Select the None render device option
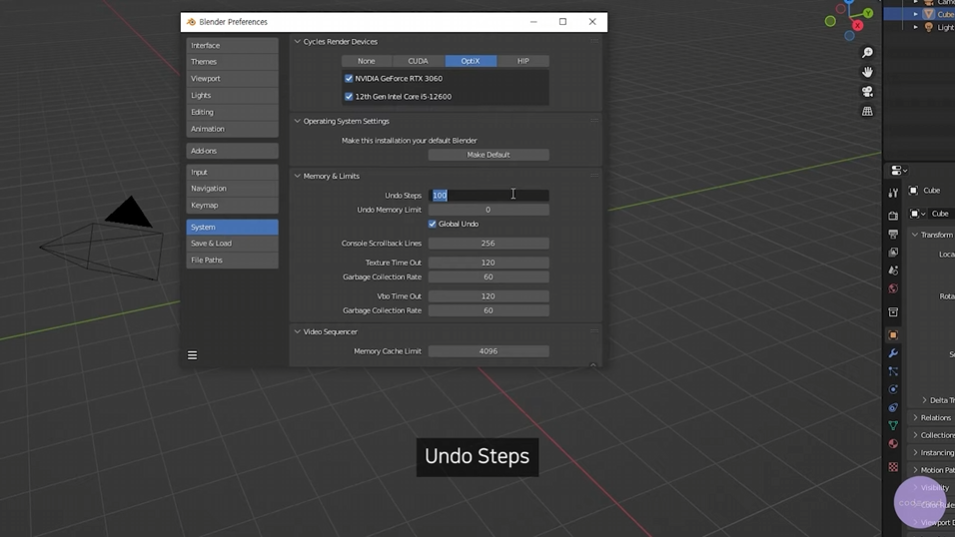This screenshot has height=537, width=955. pos(367,61)
